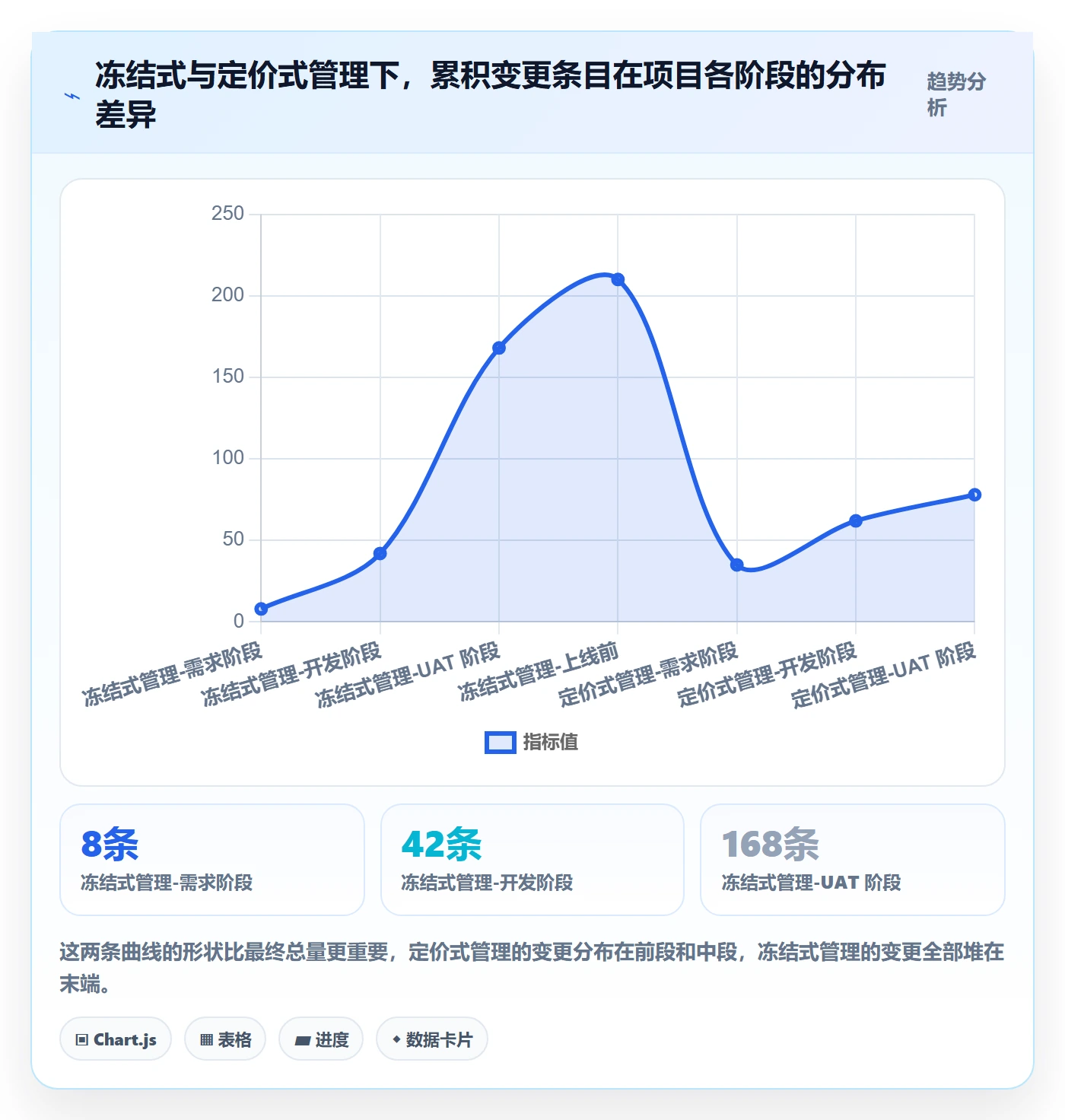Click the 定价式管理-需求阶段 x-axis label
Viewport: 1065px width, 1120px height.
pos(648,673)
